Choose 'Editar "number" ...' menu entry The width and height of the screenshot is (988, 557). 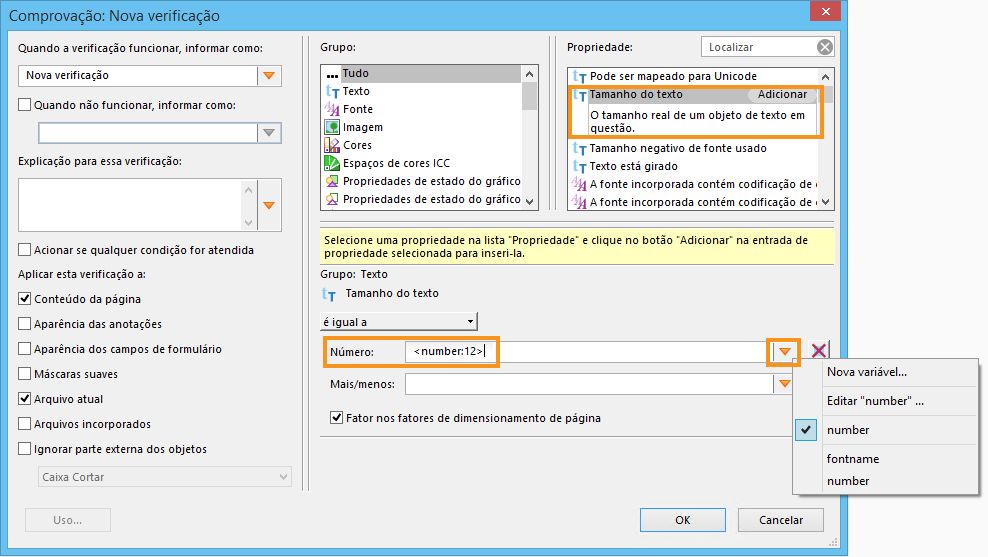[x=885, y=401]
